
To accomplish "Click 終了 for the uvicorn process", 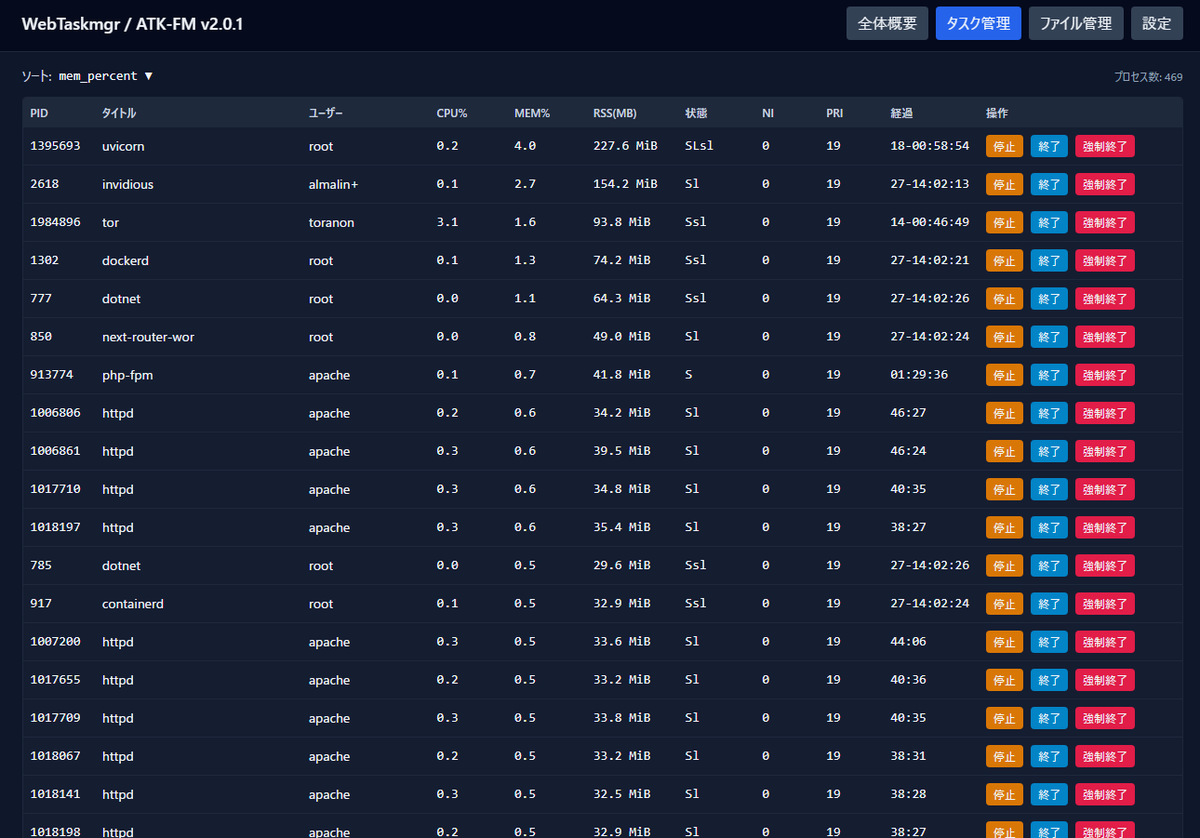I will pos(1049,146).
